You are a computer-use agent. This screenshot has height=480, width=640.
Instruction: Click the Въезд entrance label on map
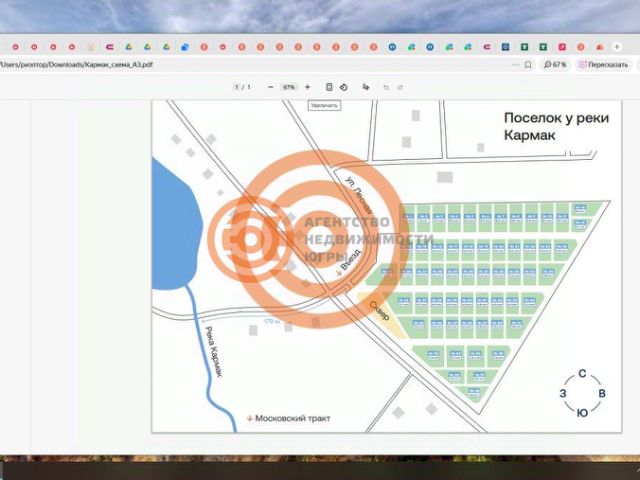pos(351,260)
